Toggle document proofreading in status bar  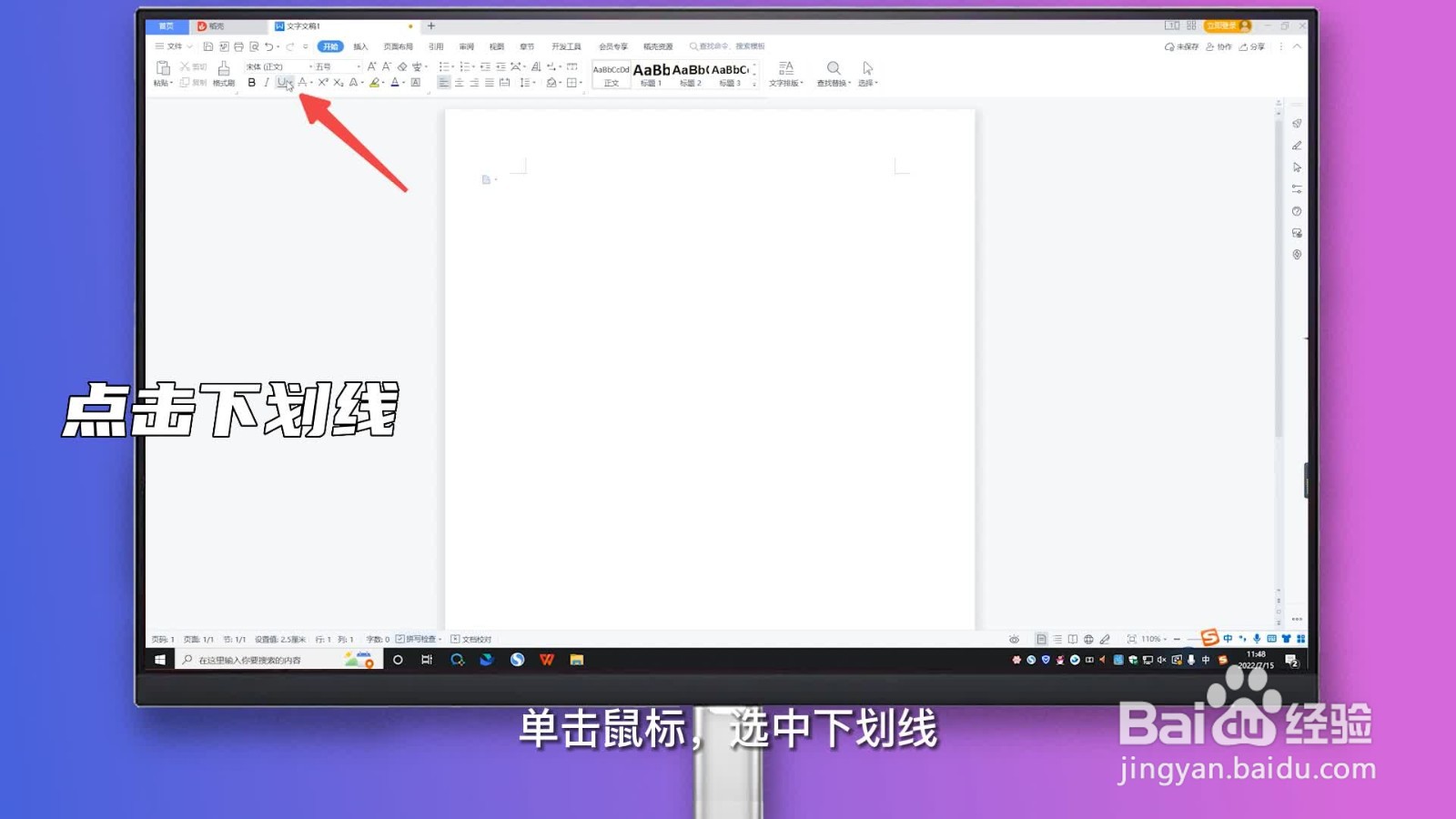click(x=471, y=639)
